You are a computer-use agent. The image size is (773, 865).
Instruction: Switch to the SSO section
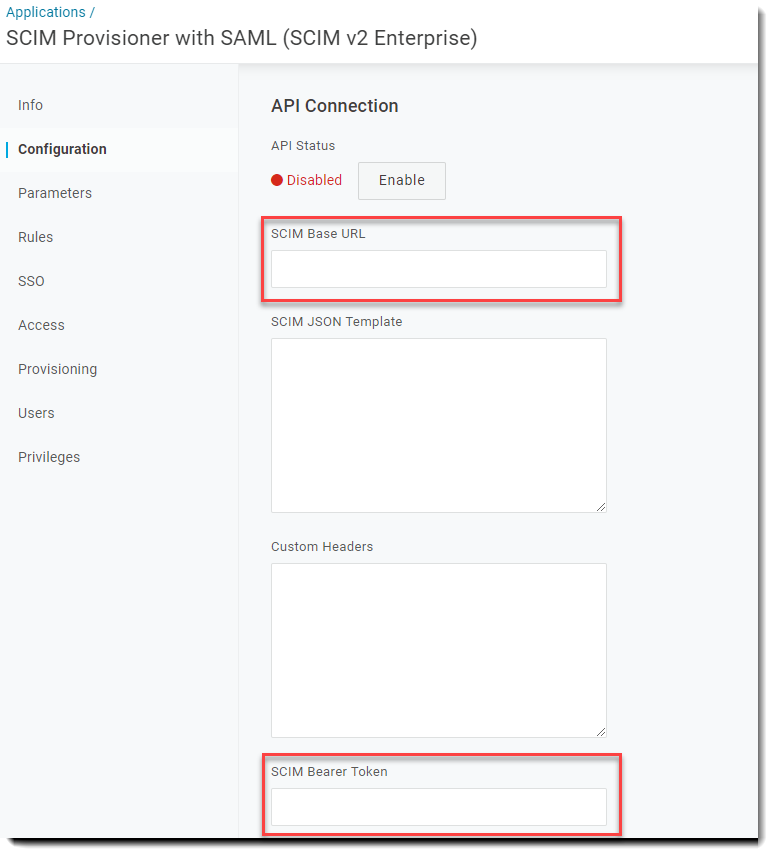(x=31, y=281)
